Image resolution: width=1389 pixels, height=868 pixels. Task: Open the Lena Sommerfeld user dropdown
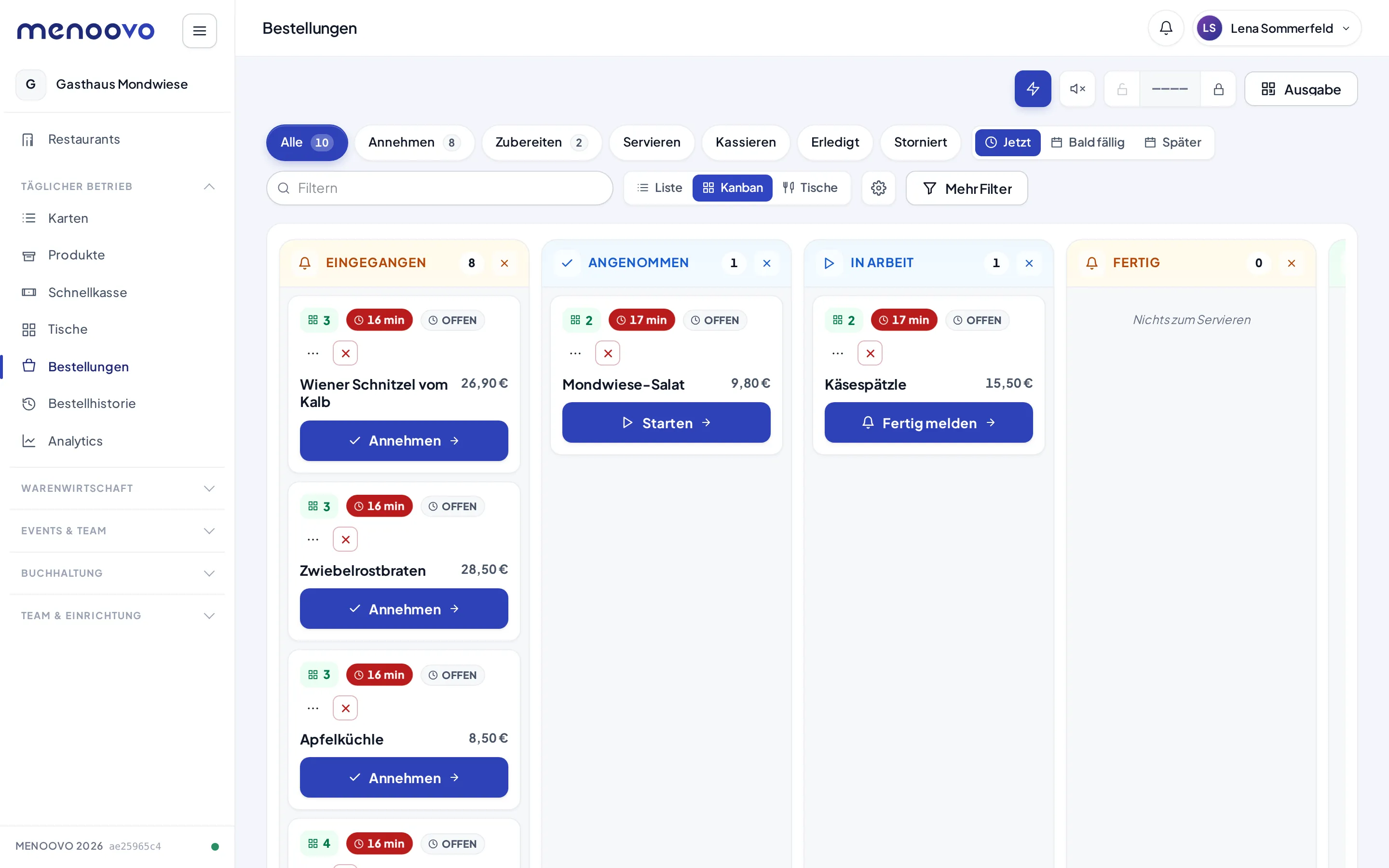pos(1276,28)
